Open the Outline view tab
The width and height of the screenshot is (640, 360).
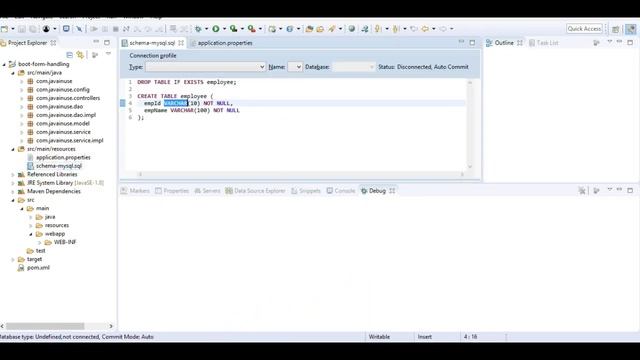(x=504, y=43)
